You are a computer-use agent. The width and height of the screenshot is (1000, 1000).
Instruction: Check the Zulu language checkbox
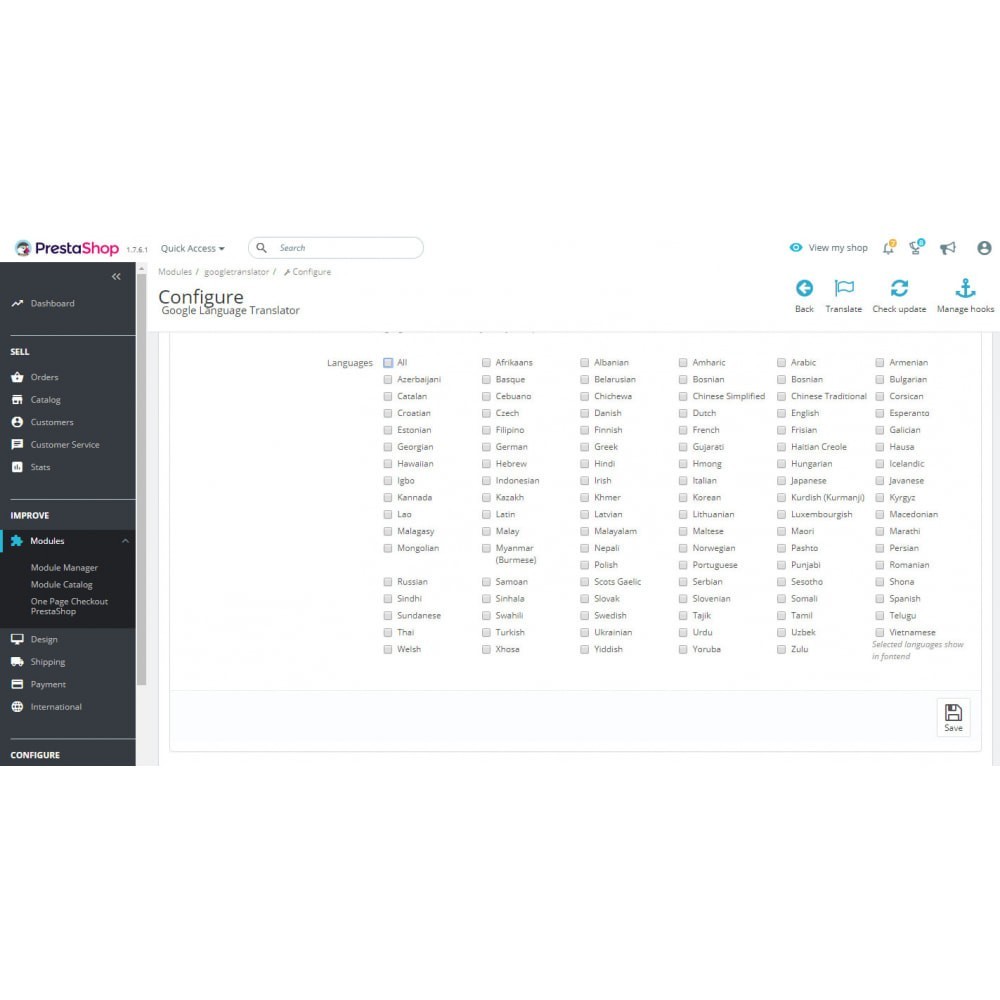coord(781,649)
